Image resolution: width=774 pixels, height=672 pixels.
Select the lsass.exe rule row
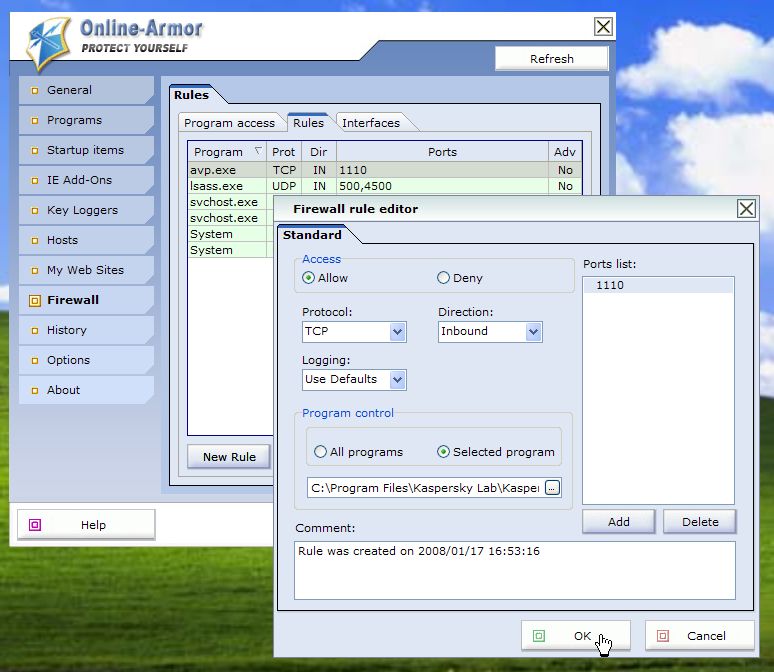(385, 186)
